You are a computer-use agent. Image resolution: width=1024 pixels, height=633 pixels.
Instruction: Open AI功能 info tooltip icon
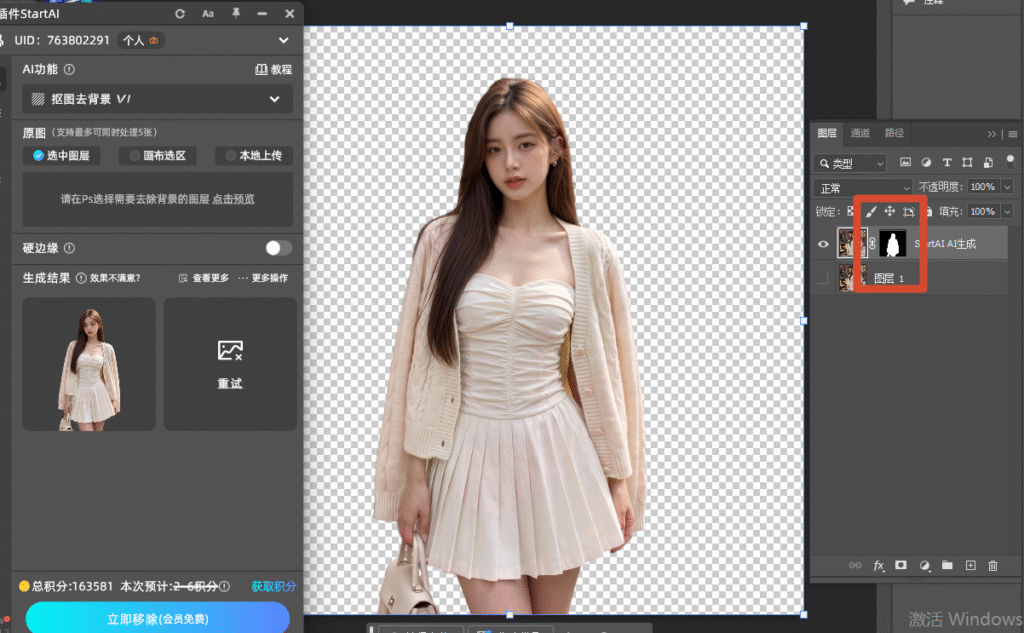(69, 69)
